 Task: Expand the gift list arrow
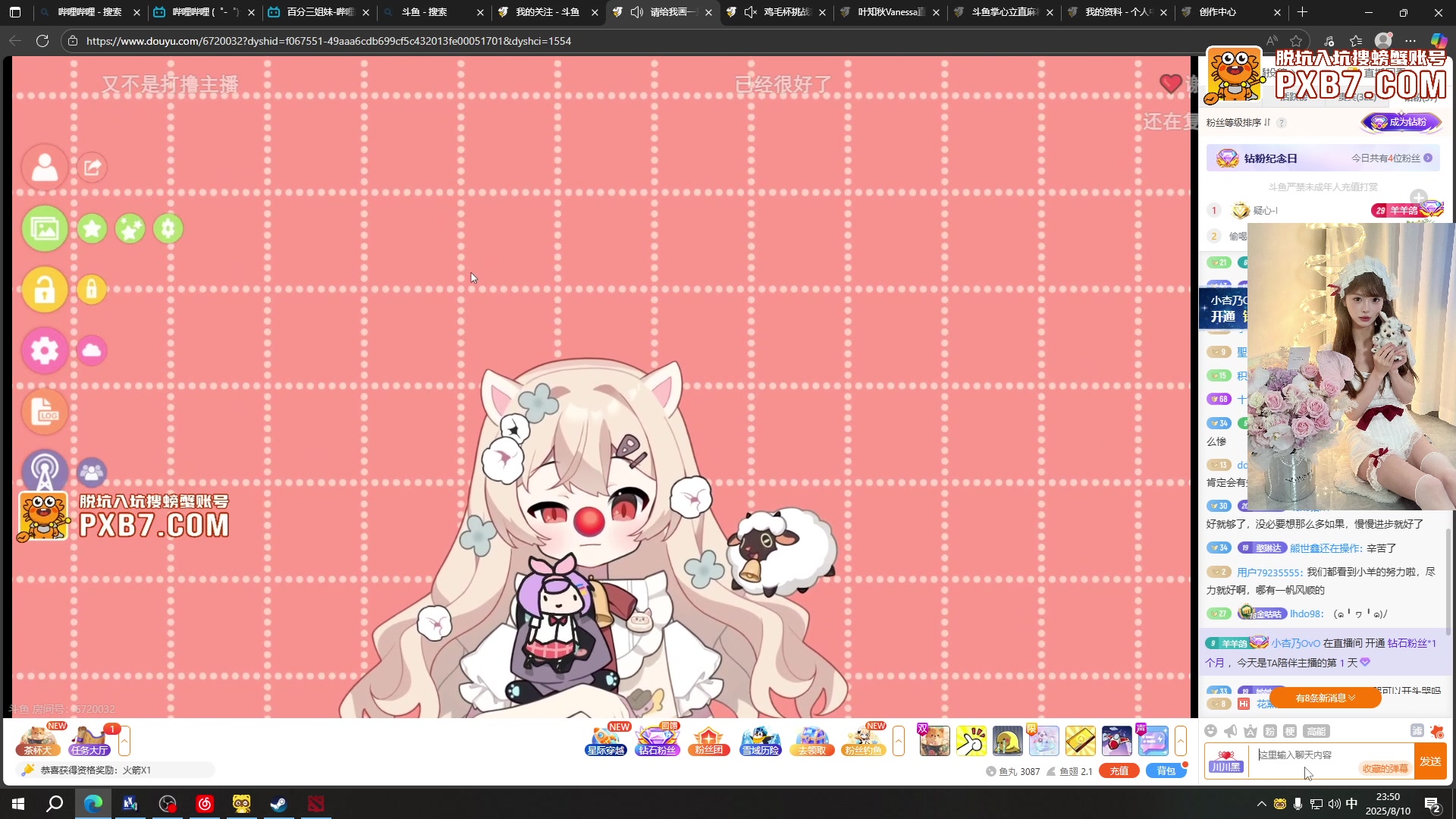1181,741
